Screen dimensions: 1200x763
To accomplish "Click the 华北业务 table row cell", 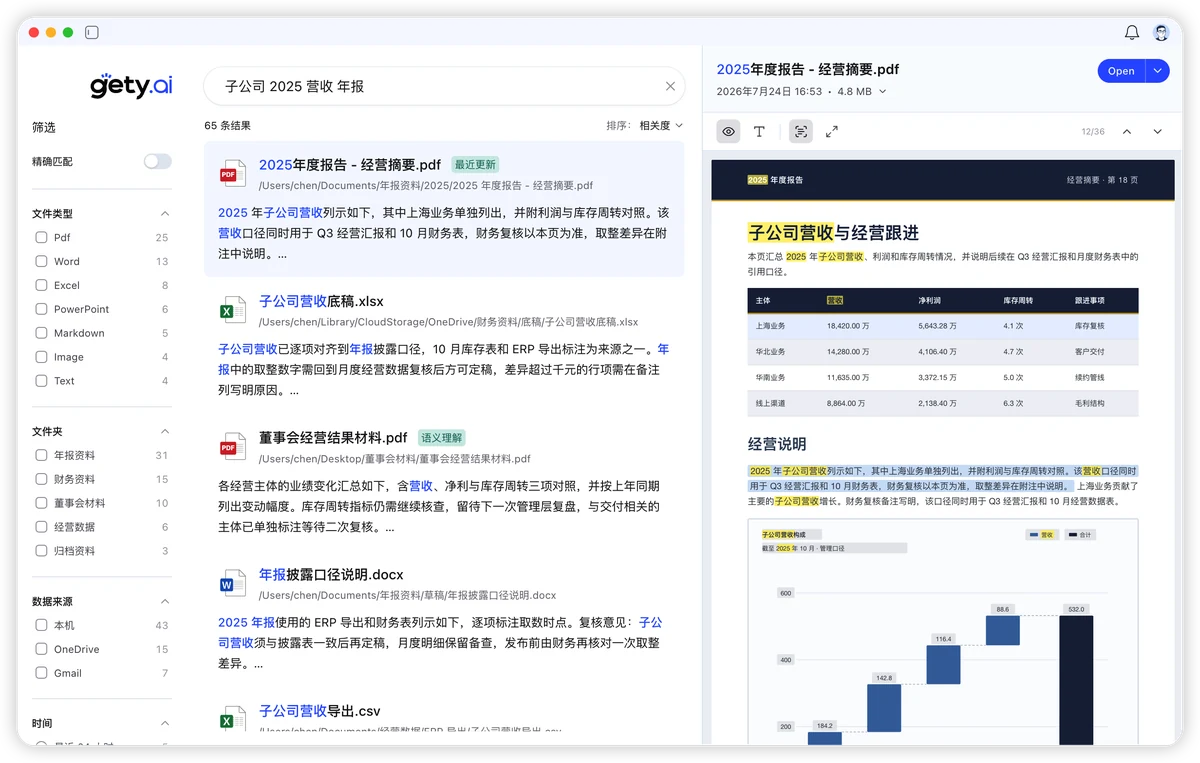I will coord(771,352).
